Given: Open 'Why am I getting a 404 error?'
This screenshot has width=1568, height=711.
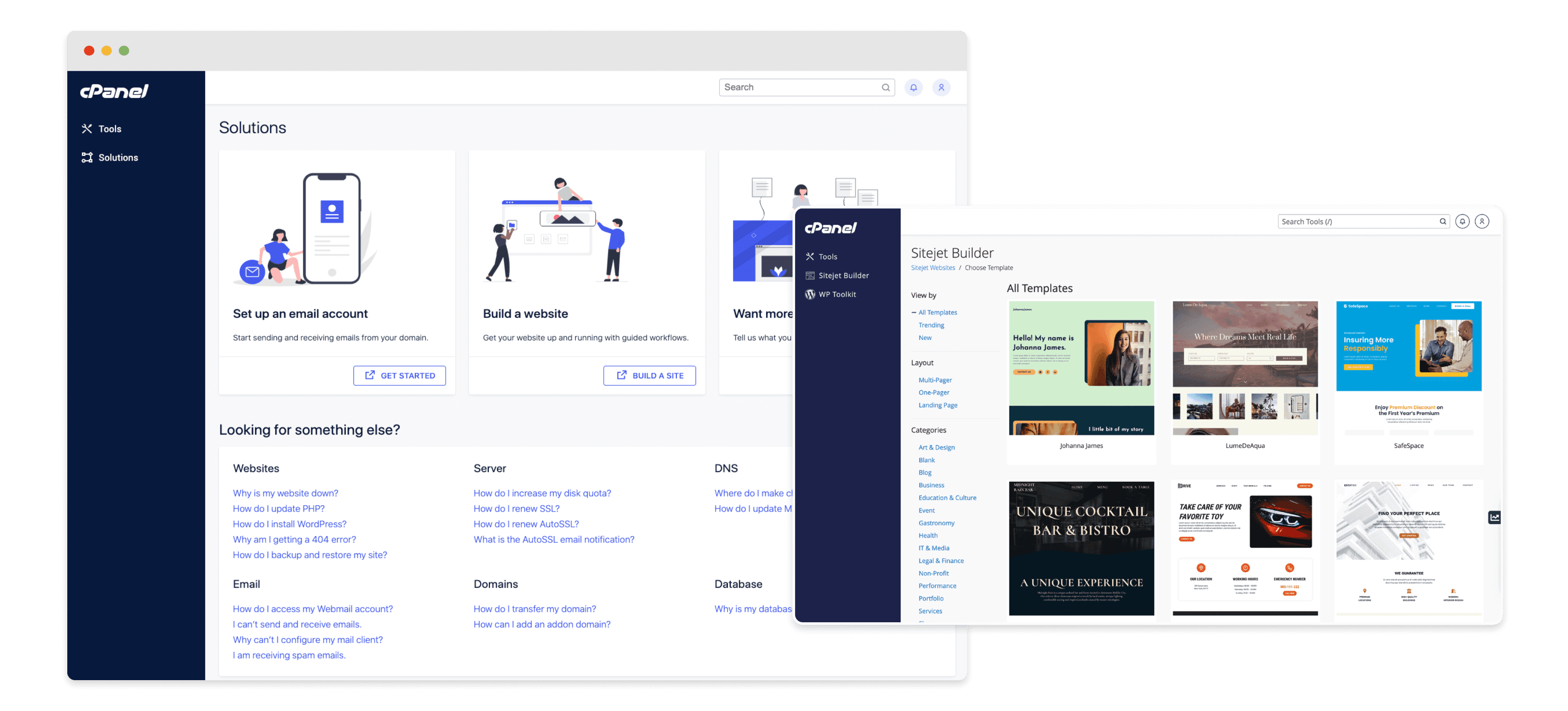Looking at the screenshot, I should click(295, 539).
